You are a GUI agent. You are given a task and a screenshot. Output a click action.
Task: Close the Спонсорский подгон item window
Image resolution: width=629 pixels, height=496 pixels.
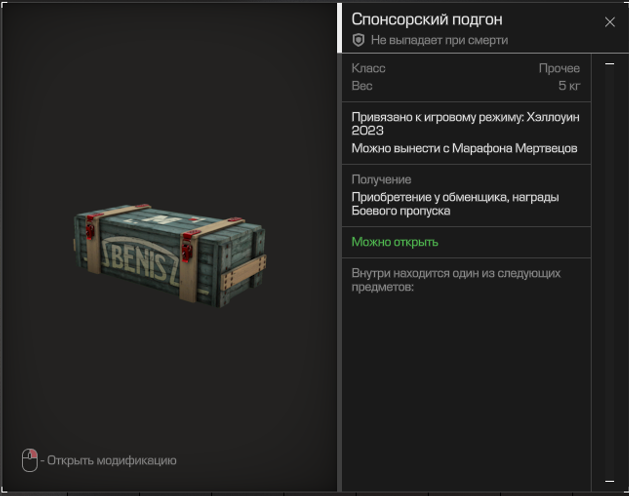(609, 22)
